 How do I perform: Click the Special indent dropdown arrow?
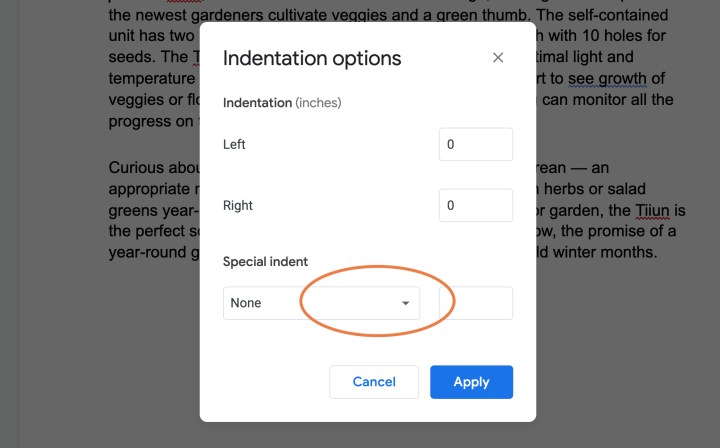click(405, 303)
